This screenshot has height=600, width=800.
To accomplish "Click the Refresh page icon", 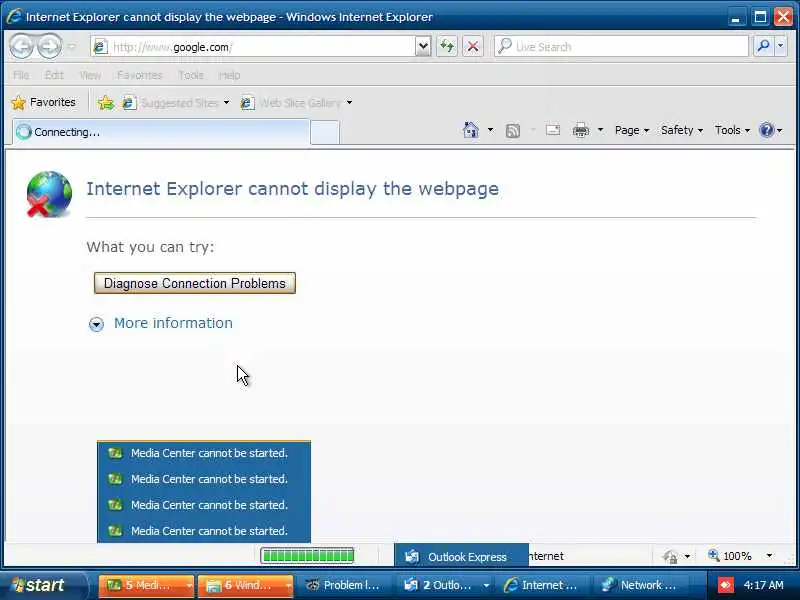I will [x=447, y=47].
